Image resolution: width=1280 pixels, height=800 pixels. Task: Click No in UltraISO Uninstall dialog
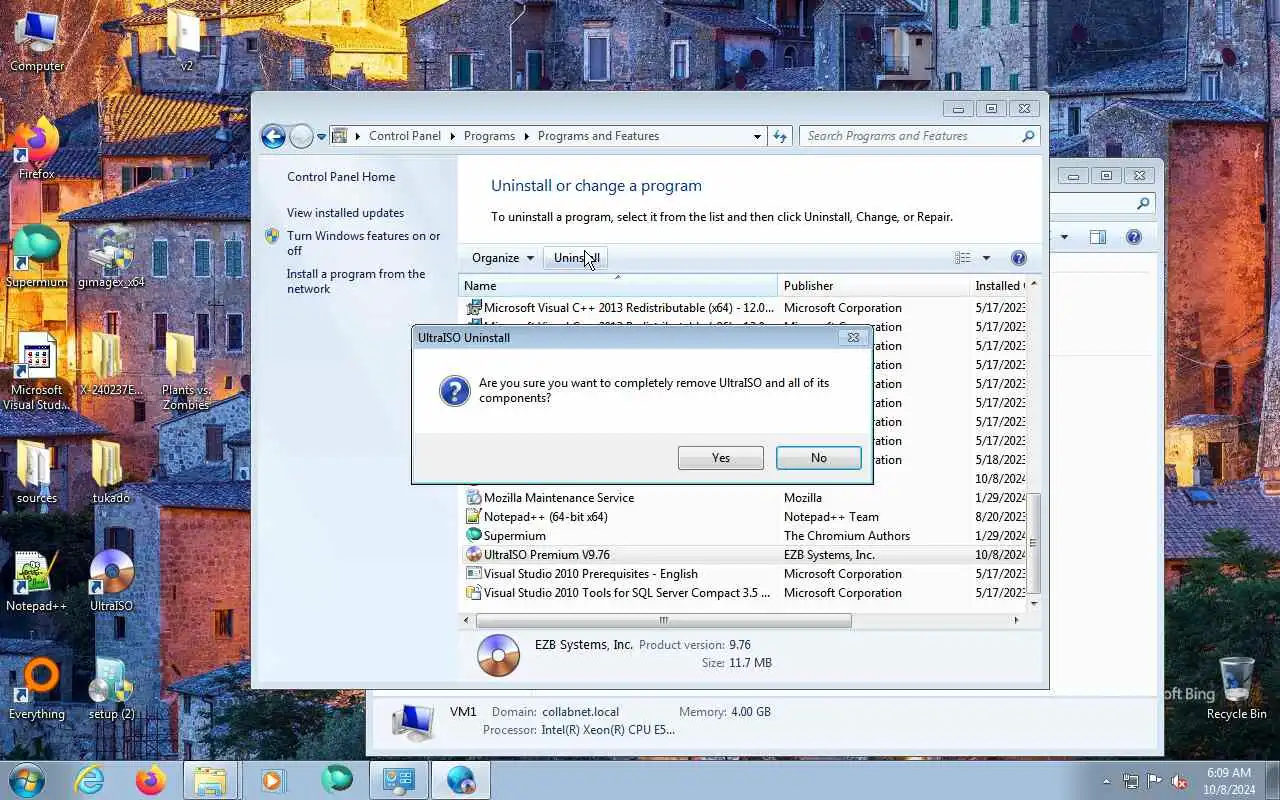click(x=818, y=458)
